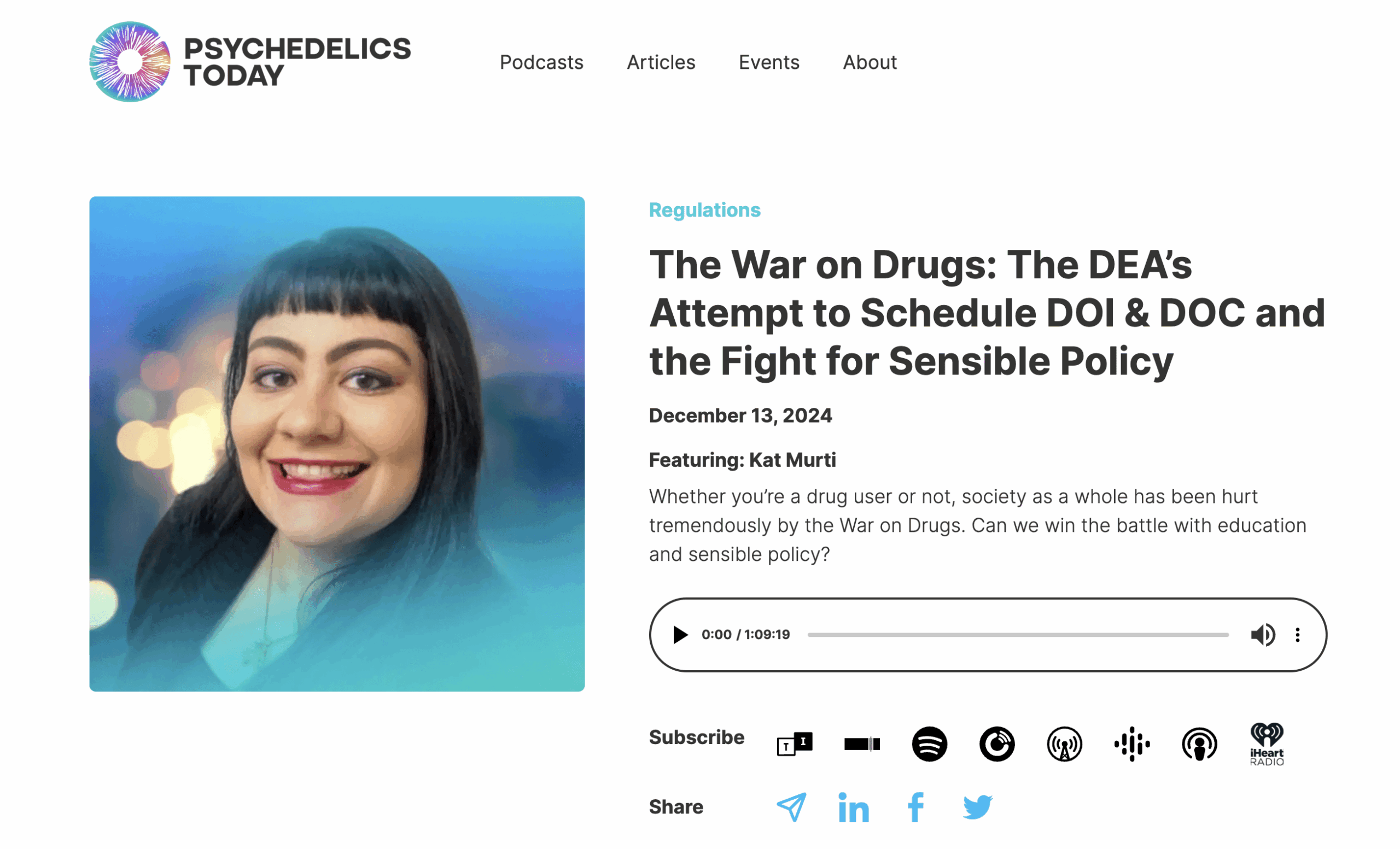Click the TuneIn subscribe icon
Screen dimensions: 1400x849
pyautogui.click(x=794, y=744)
